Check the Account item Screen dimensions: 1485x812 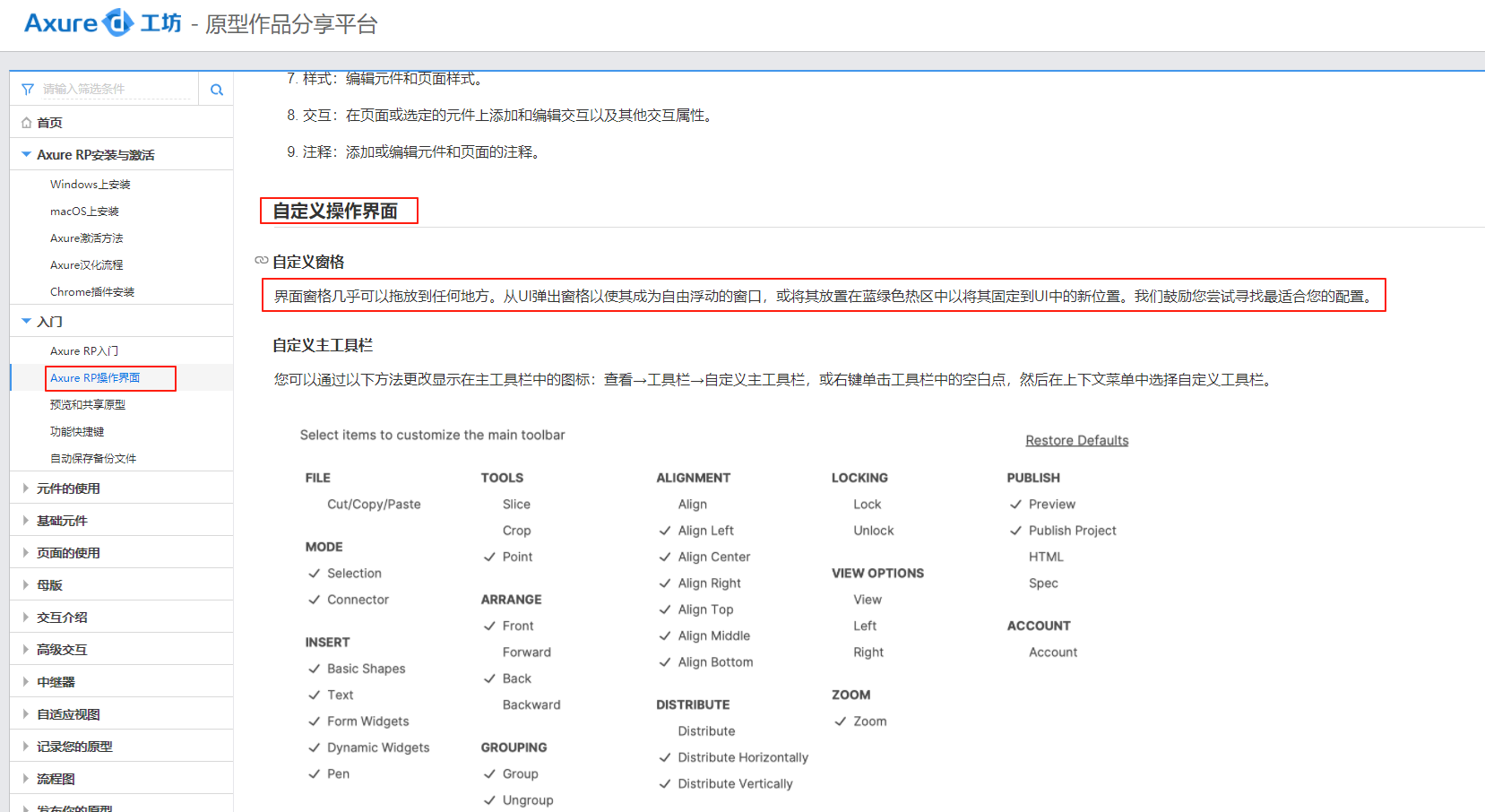pyautogui.click(x=1053, y=652)
